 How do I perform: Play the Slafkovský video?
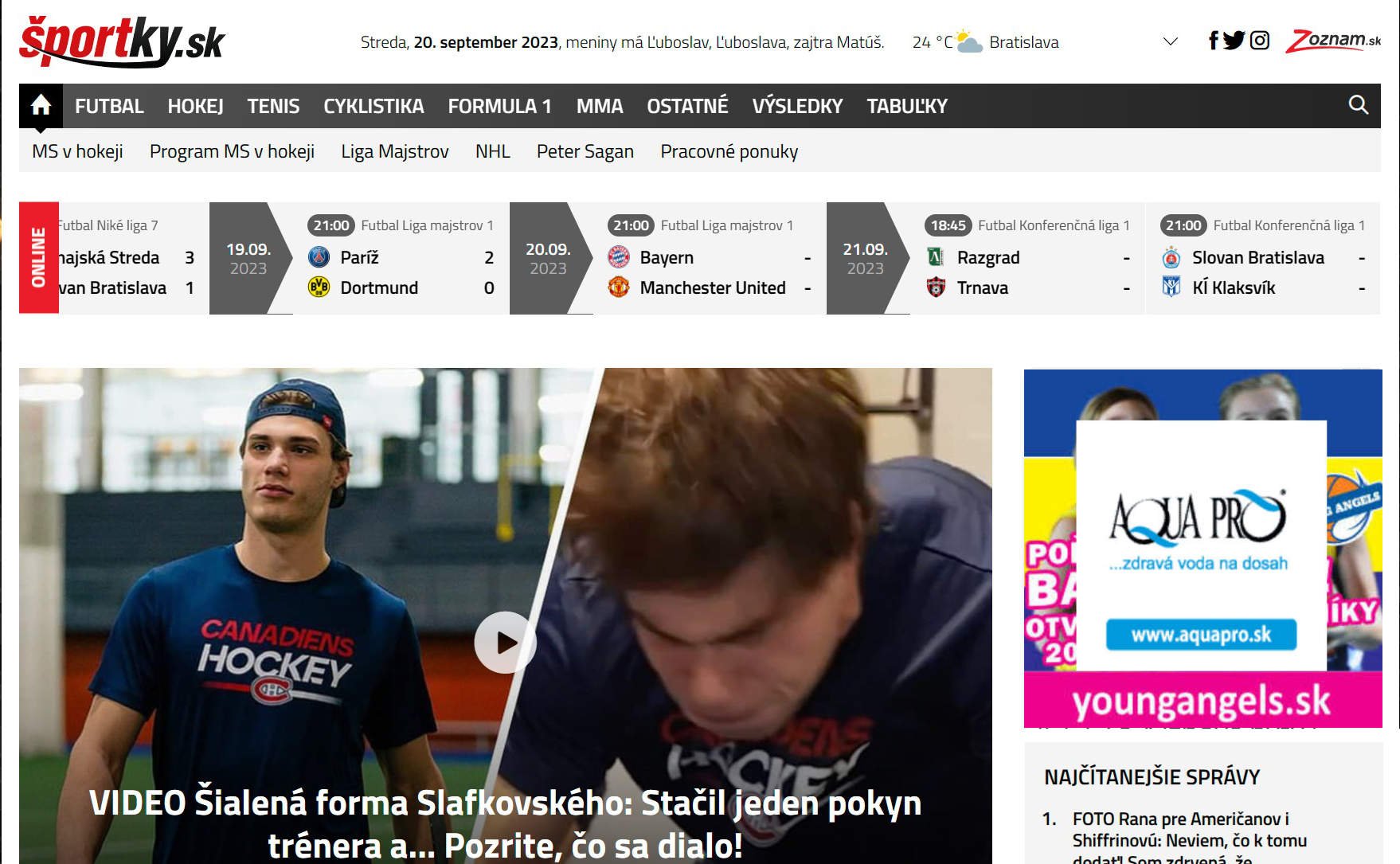click(505, 642)
